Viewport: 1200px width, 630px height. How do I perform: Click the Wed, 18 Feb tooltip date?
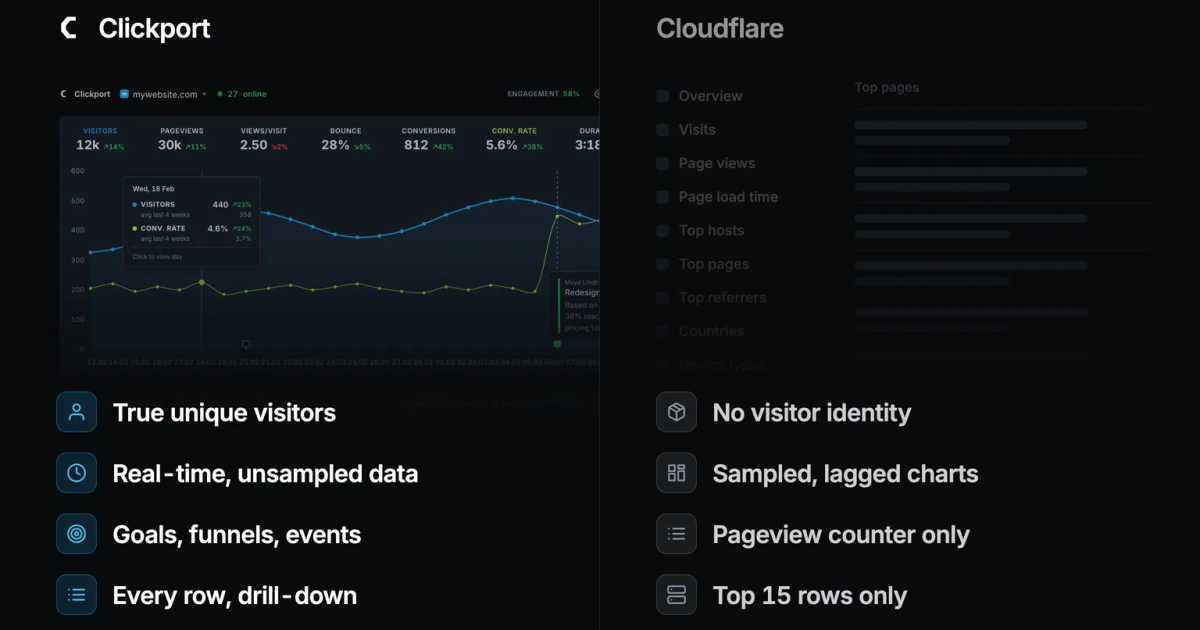153,188
